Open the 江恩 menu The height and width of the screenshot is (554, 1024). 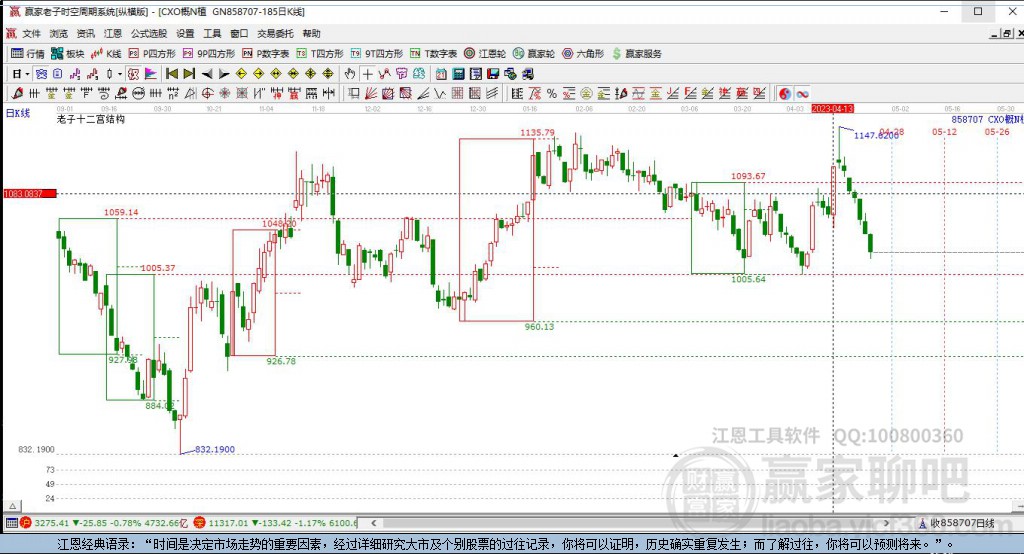[x=113, y=33]
